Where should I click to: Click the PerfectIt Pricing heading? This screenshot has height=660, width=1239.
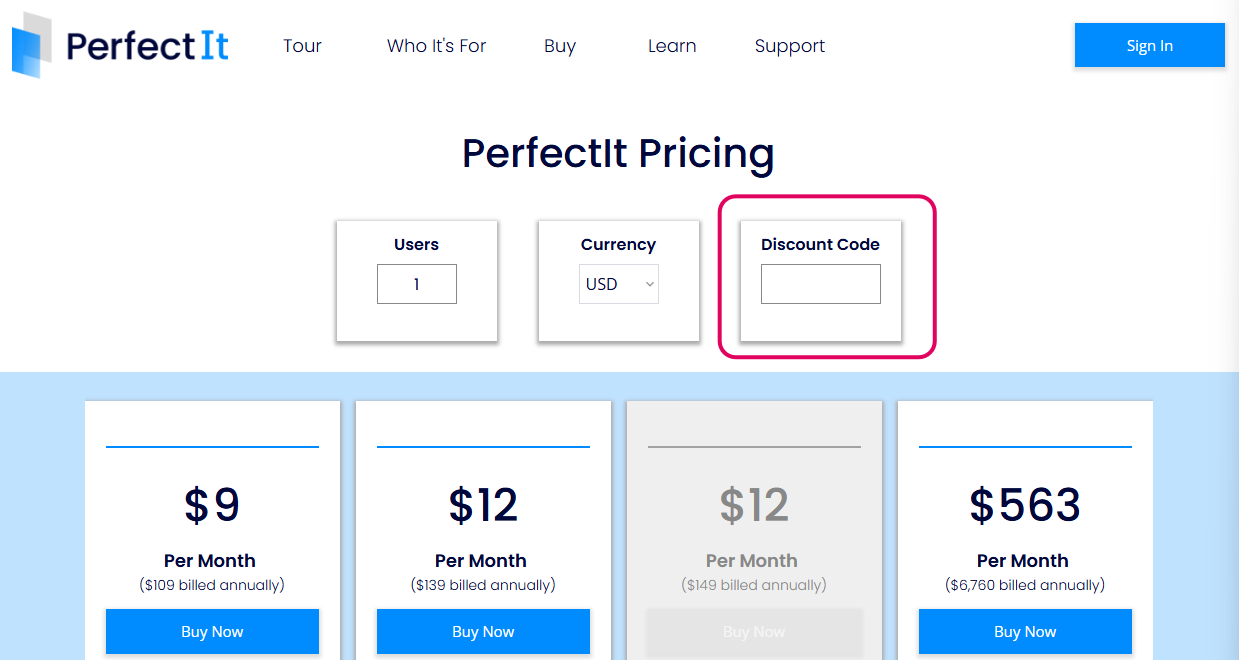tap(618, 153)
